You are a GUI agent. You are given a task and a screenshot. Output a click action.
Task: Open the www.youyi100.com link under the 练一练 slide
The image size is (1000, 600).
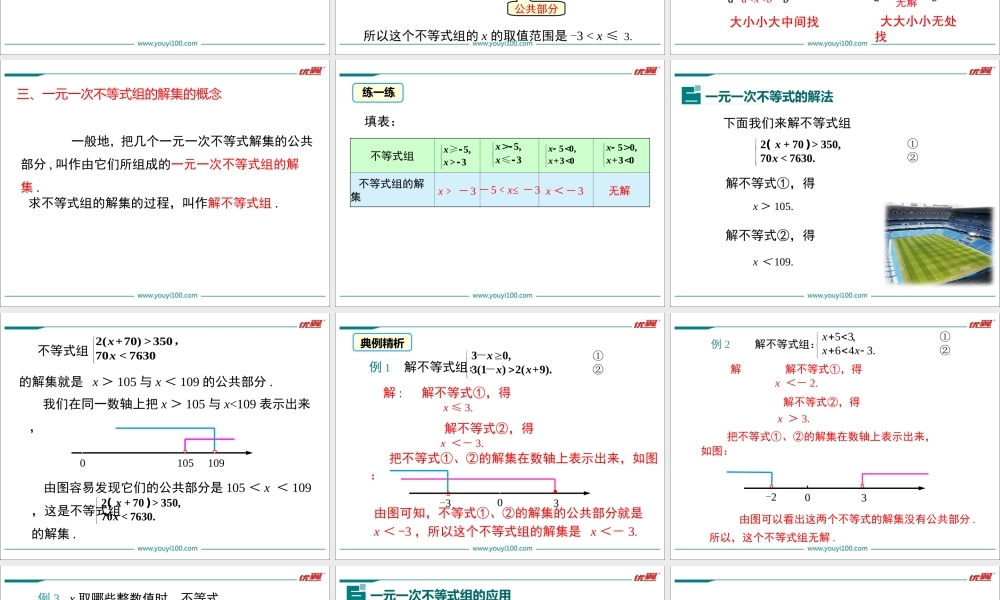tap(503, 294)
